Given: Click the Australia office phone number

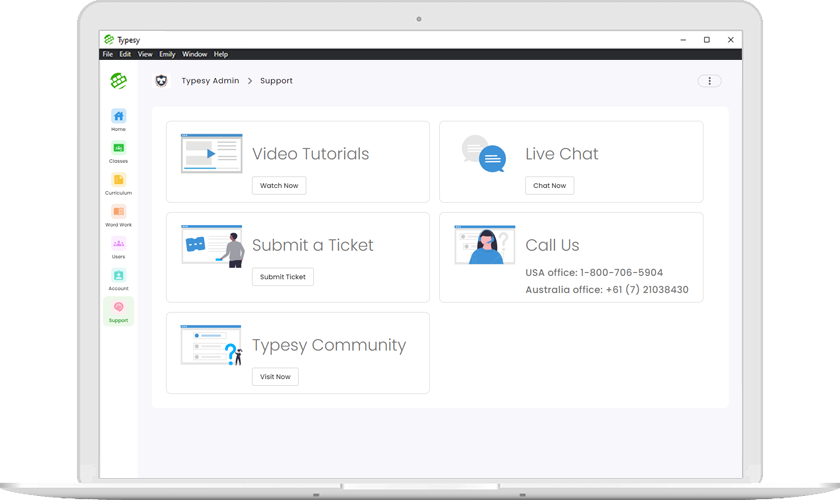Looking at the screenshot, I should point(647,289).
